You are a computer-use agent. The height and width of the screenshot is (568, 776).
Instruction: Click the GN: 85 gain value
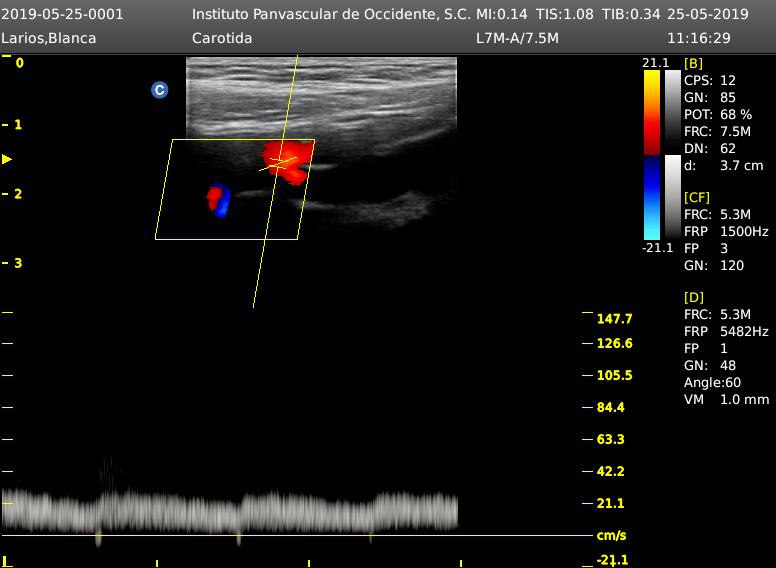point(710,97)
